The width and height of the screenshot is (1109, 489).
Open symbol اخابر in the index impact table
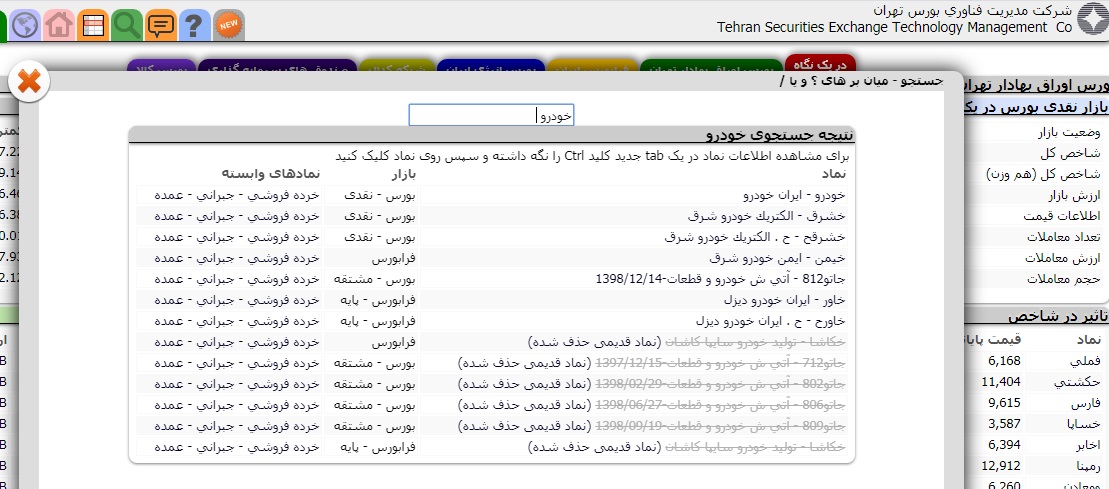coord(1084,444)
